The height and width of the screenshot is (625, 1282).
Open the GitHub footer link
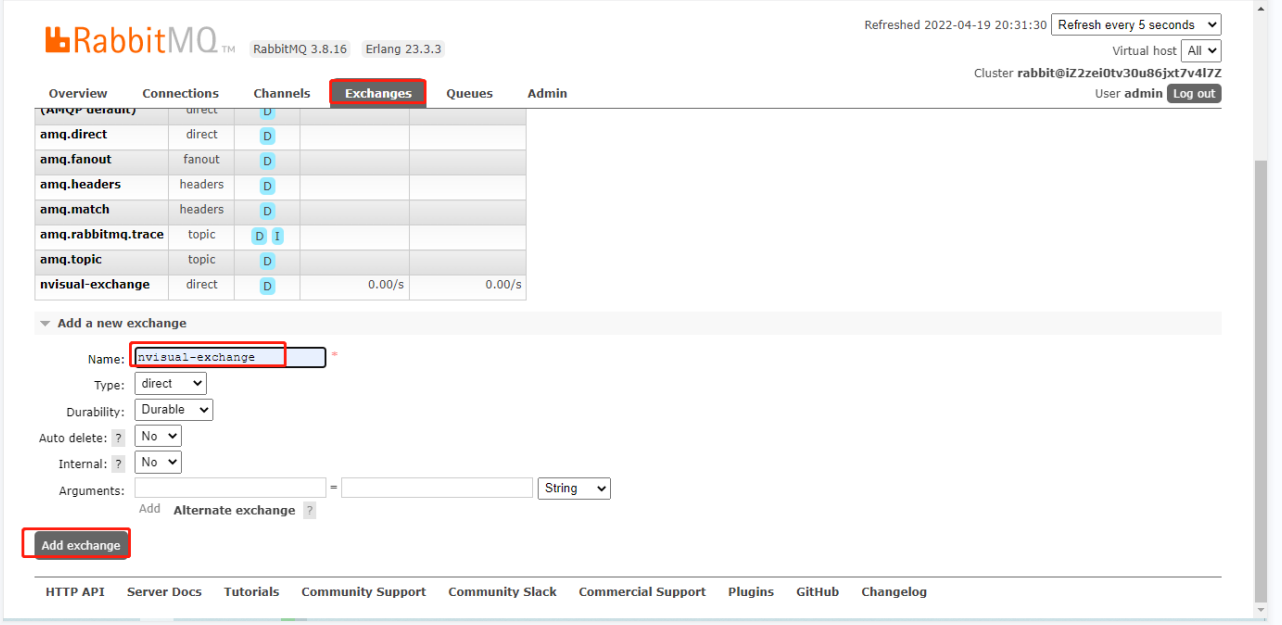tap(817, 592)
